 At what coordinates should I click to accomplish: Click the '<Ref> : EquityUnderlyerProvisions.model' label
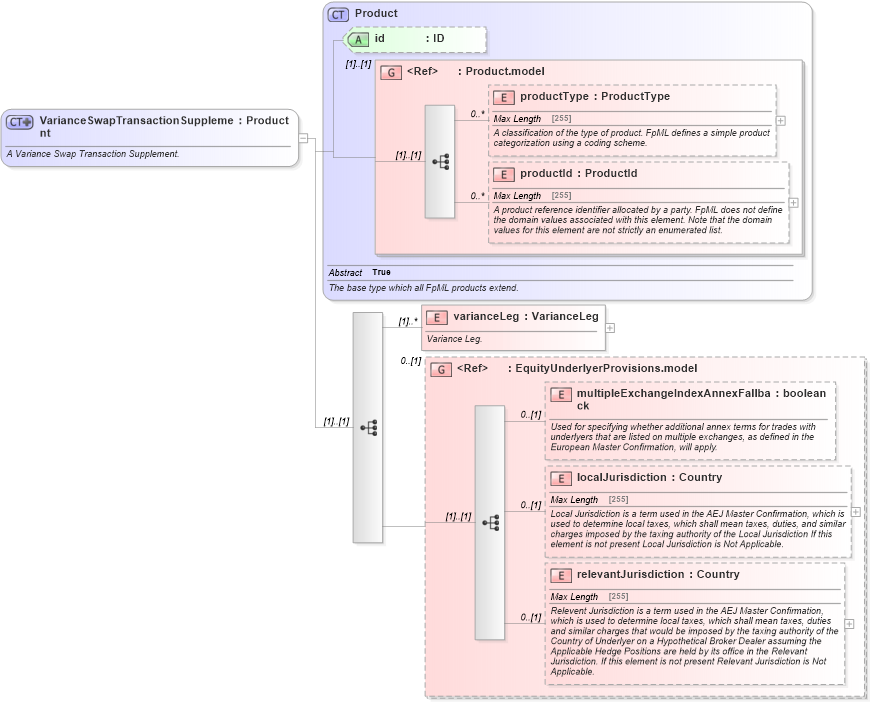pyautogui.click(x=577, y=368)
